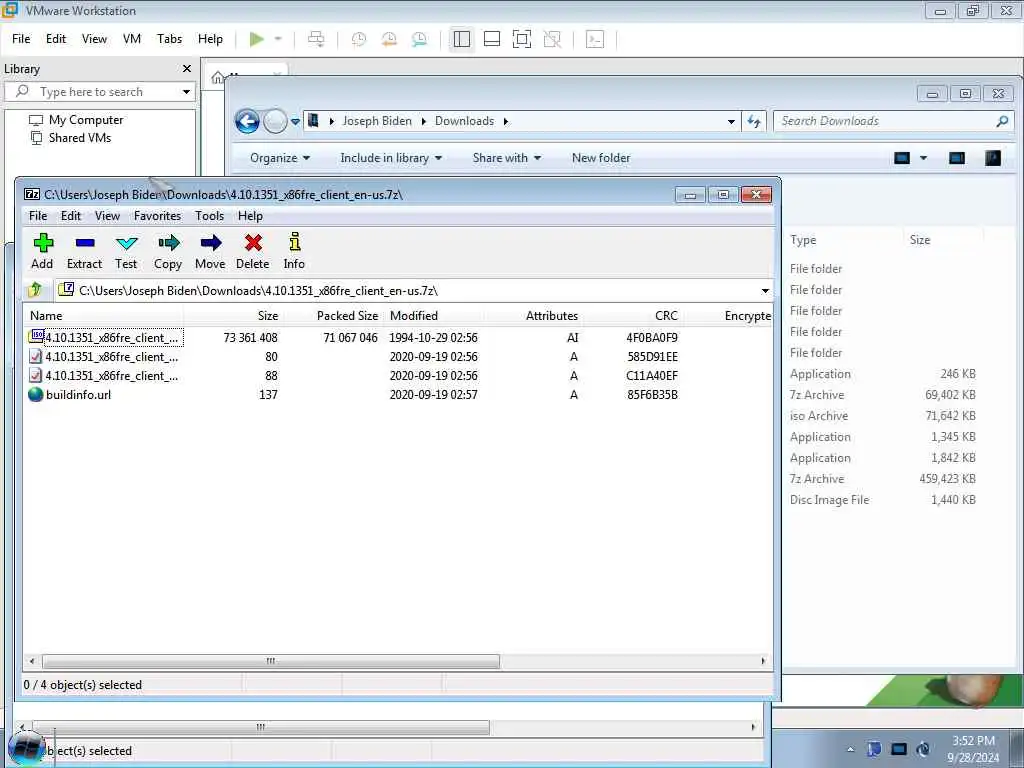Open the VMware Tabs menu
This screenshot has height=768, width=1024.
click(x=170, y=39)
